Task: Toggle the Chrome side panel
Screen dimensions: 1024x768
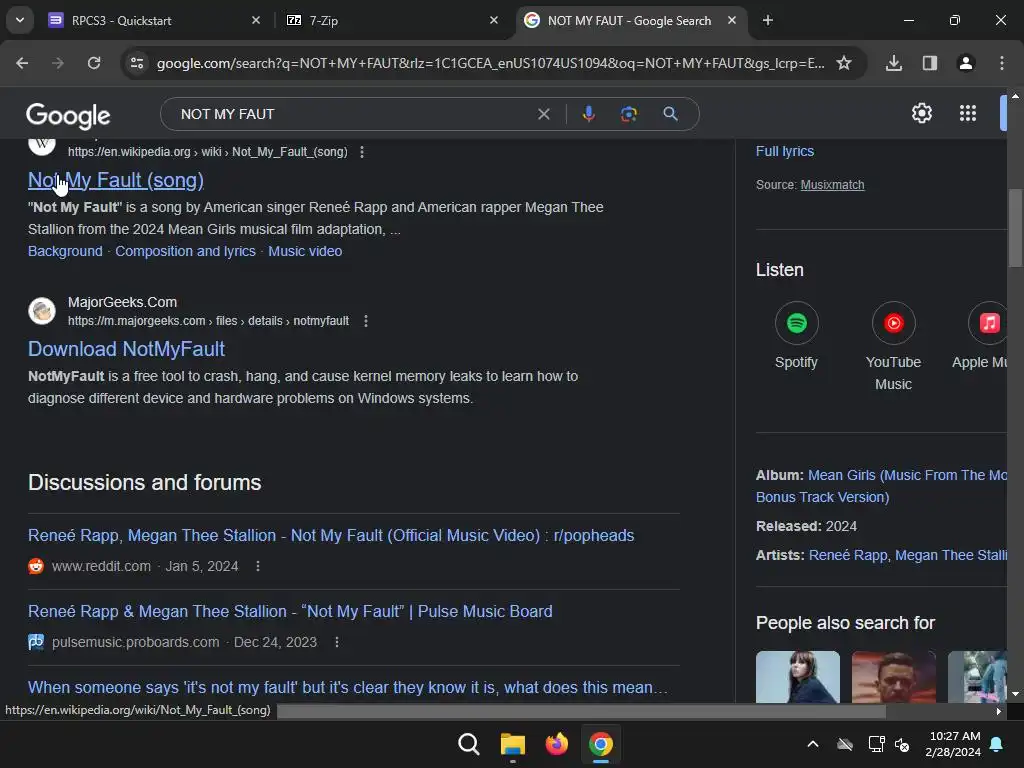Action: pos(930,63)
